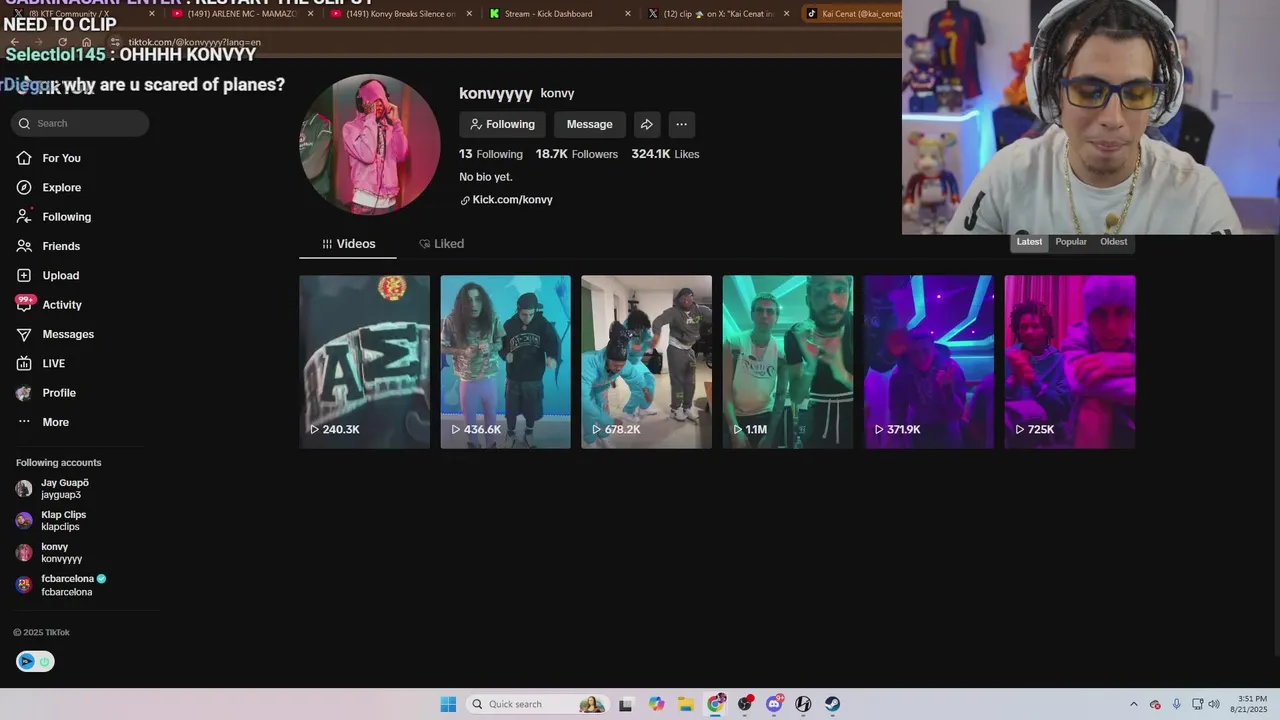The image size is (1280, 720).
Task: Click the browser address bar
Action: pyautogui.click(x=500, y=42)
